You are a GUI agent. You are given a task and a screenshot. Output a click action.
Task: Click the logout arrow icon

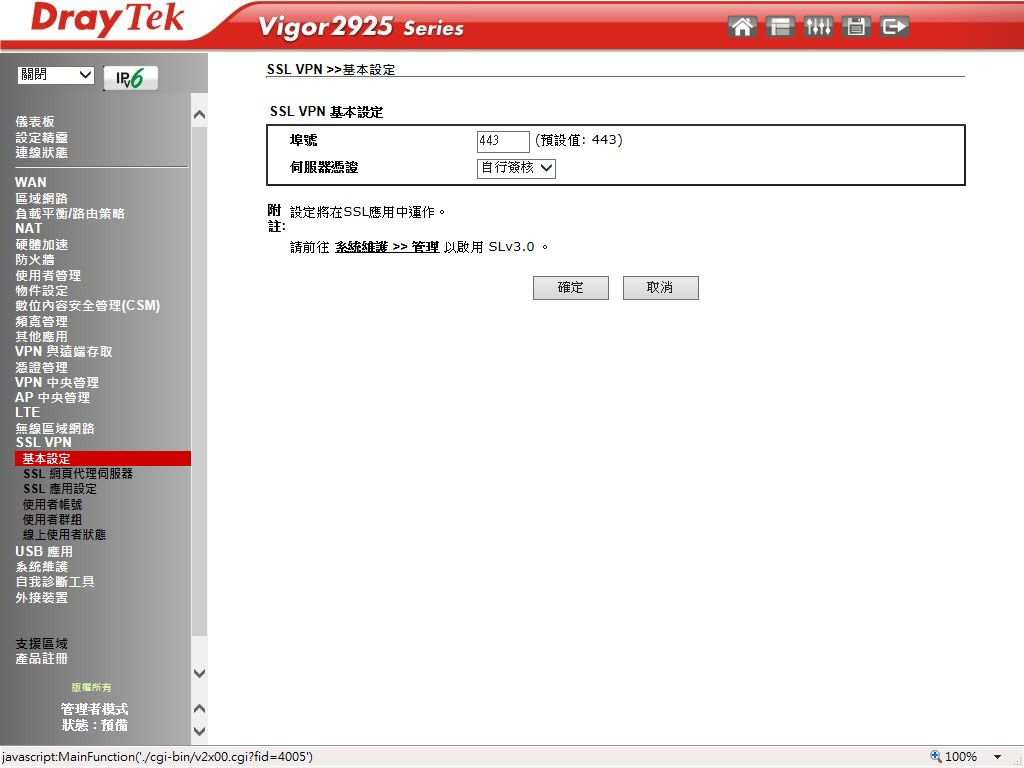[894, 27]
